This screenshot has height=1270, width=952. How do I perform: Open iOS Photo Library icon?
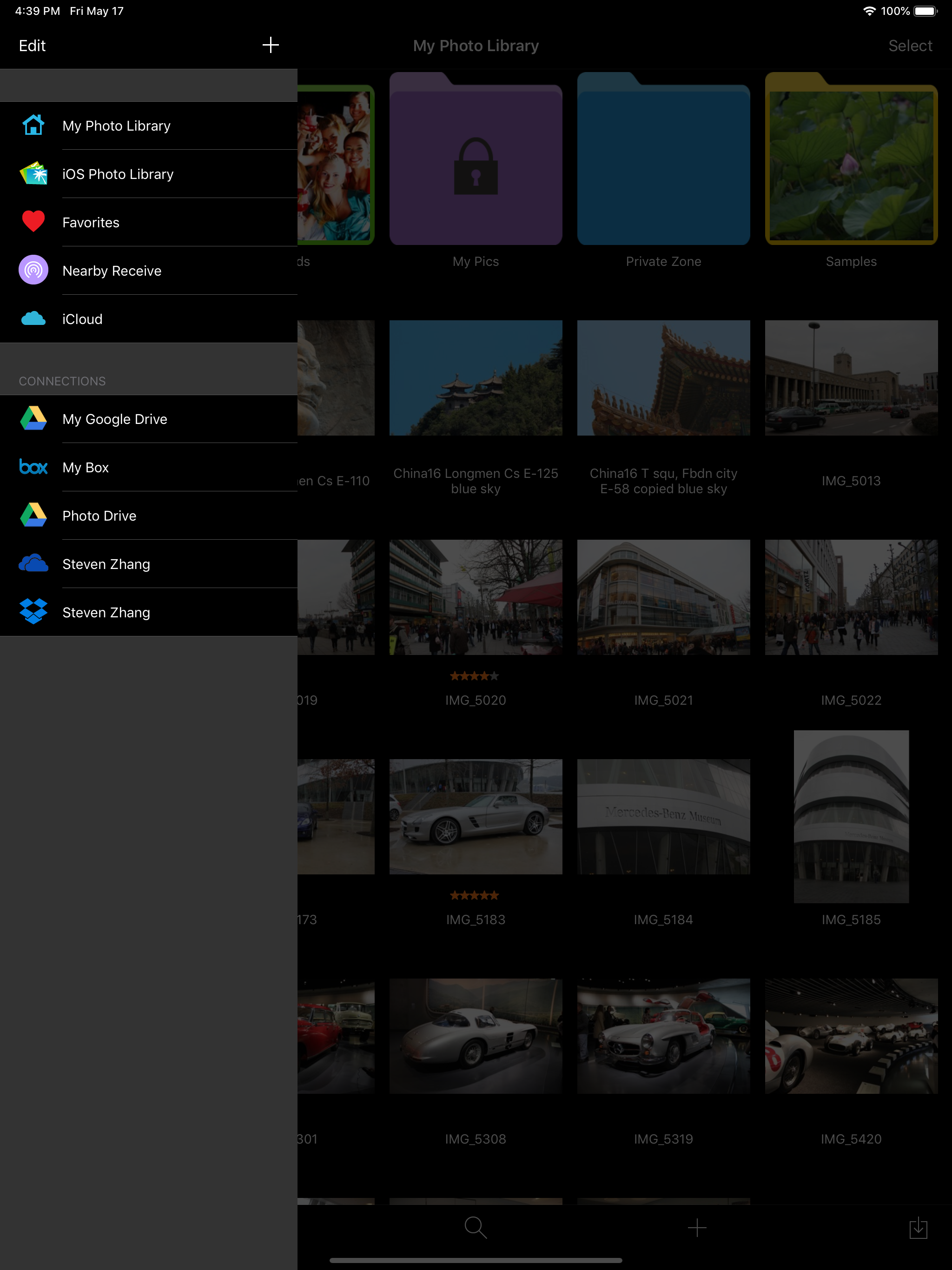click(x=33, y=174)
